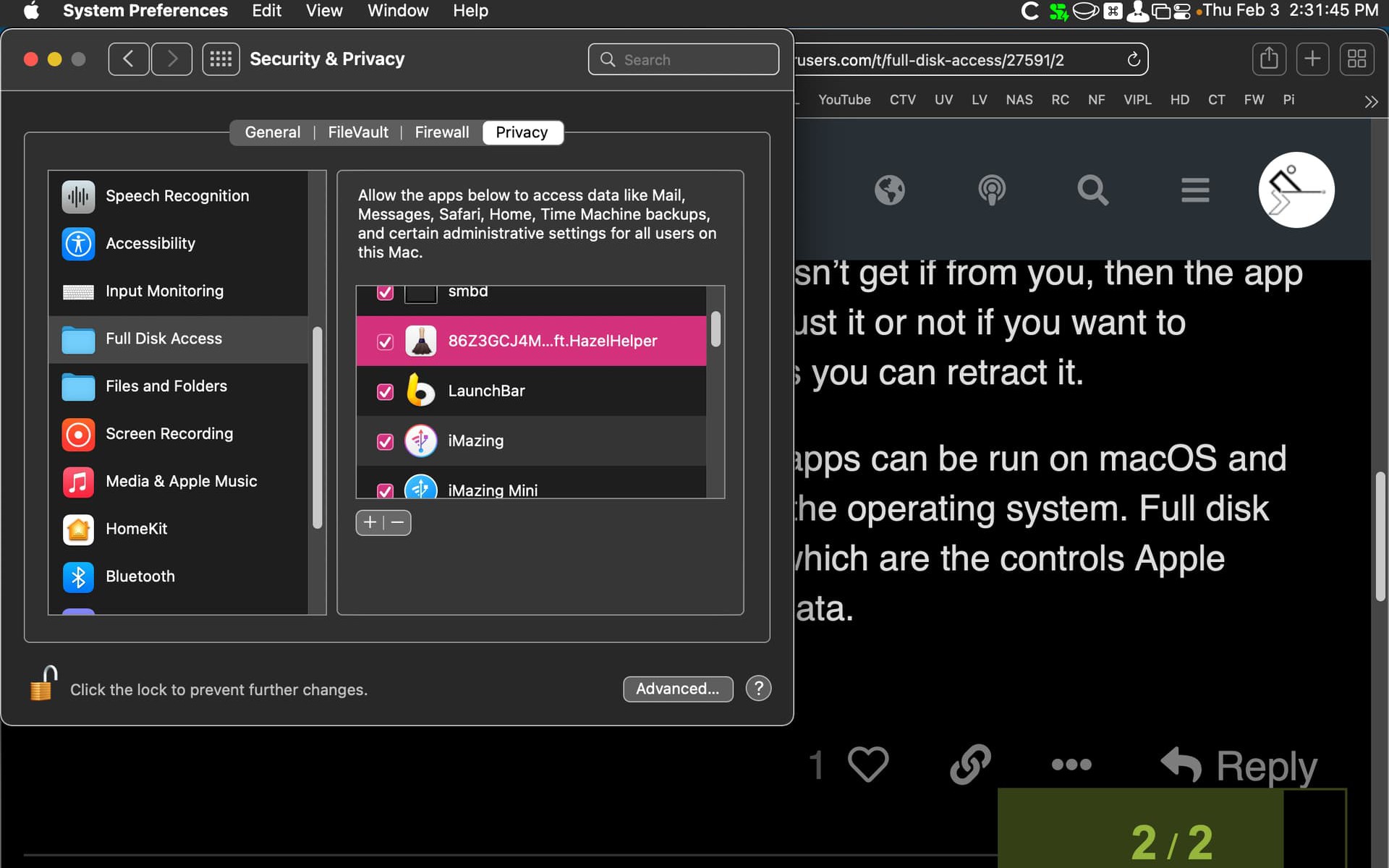
Task: Open the HomeKit privacy category
Action: tap(178, 529)
